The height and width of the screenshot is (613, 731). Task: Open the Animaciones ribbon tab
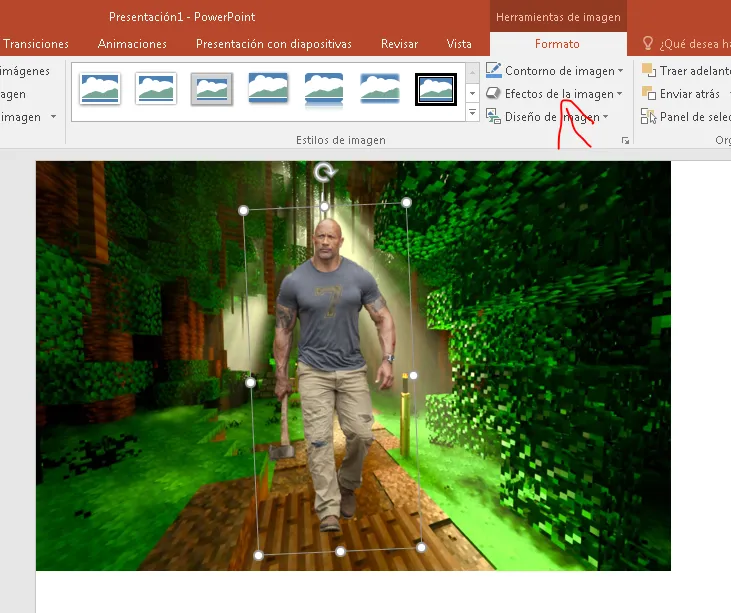click(132, 44)
